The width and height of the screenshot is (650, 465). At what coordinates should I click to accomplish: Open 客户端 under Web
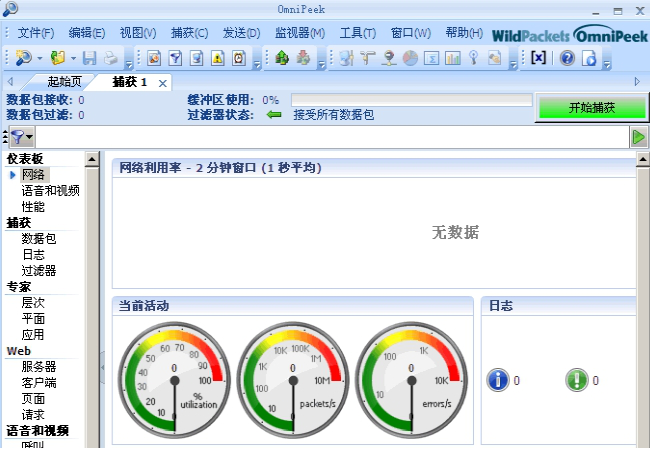point(39,383)
